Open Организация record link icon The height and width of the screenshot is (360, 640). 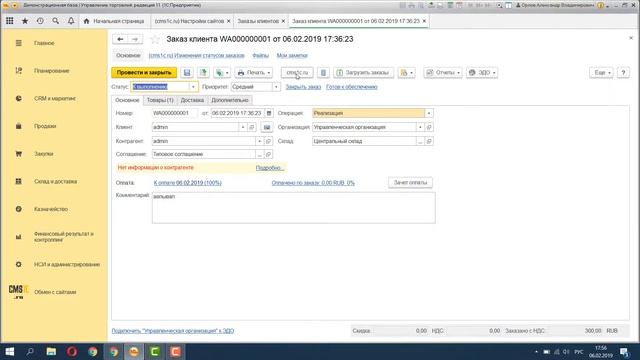(x=429, y=127)
